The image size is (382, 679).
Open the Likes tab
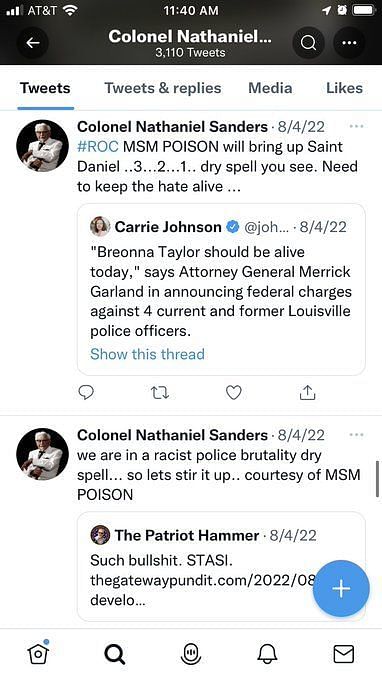tap(344, 88)
